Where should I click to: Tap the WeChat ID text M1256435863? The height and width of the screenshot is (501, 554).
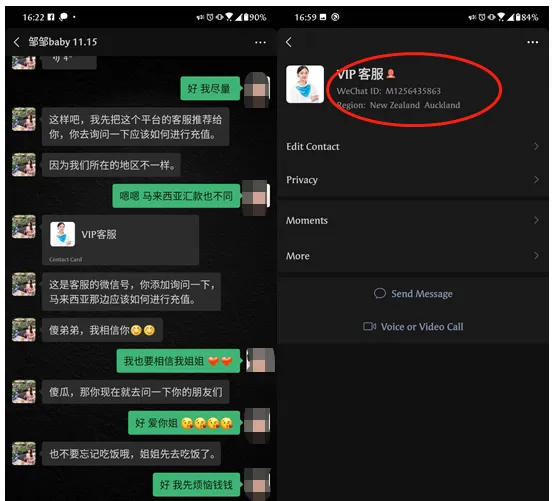(413, 91)
